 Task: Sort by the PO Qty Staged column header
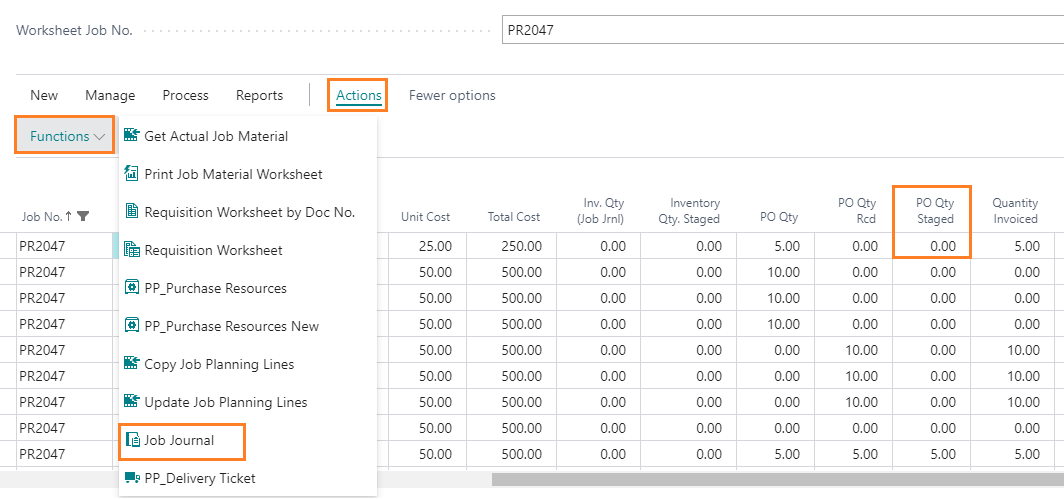pos(934,211)
